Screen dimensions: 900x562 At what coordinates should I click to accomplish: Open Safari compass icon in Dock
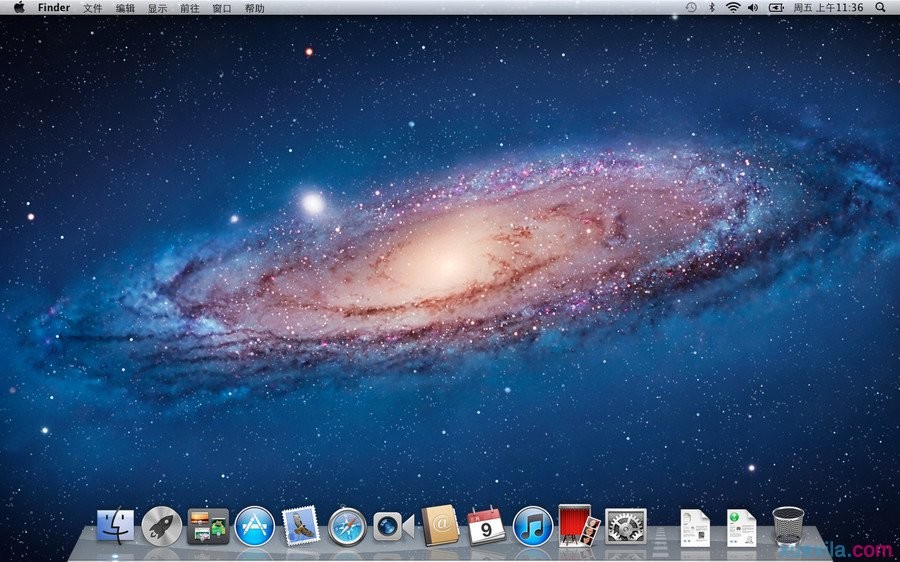pyautogui.click(x=347, y=526)
